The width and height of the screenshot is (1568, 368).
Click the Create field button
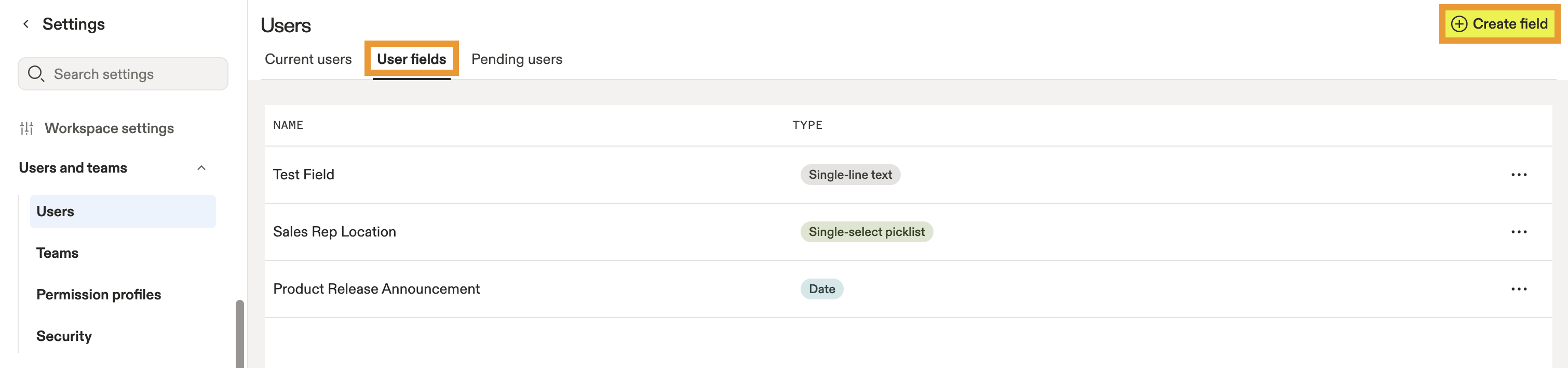tap(1499, 24)
